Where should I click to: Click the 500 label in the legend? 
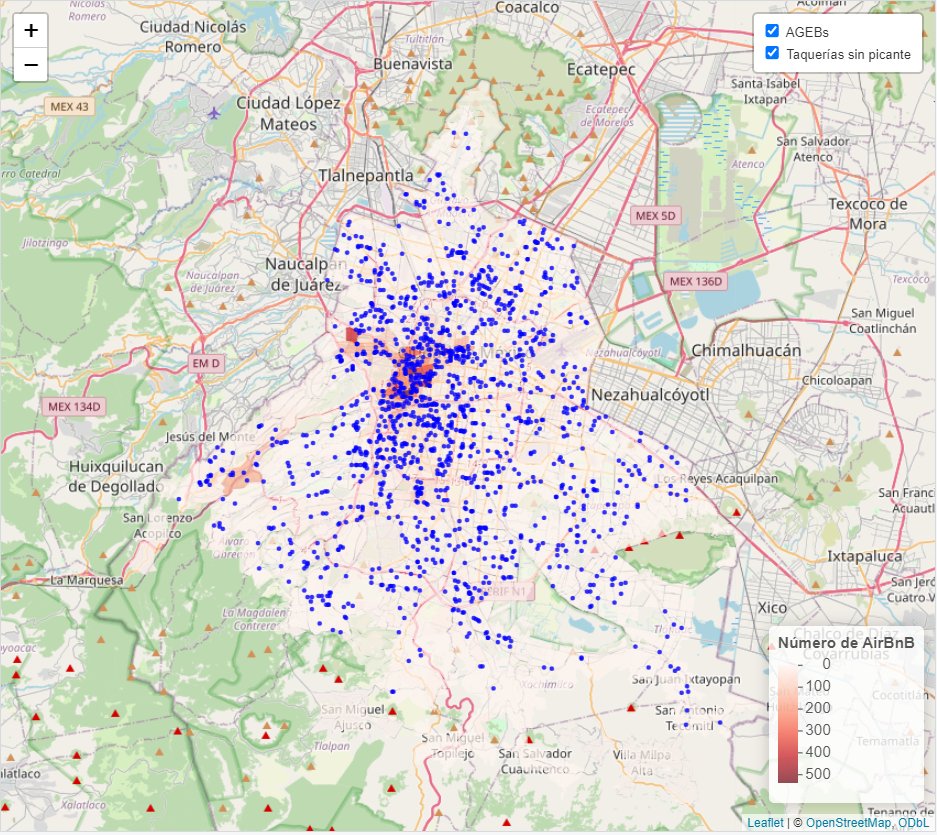[x=817, y=773]
